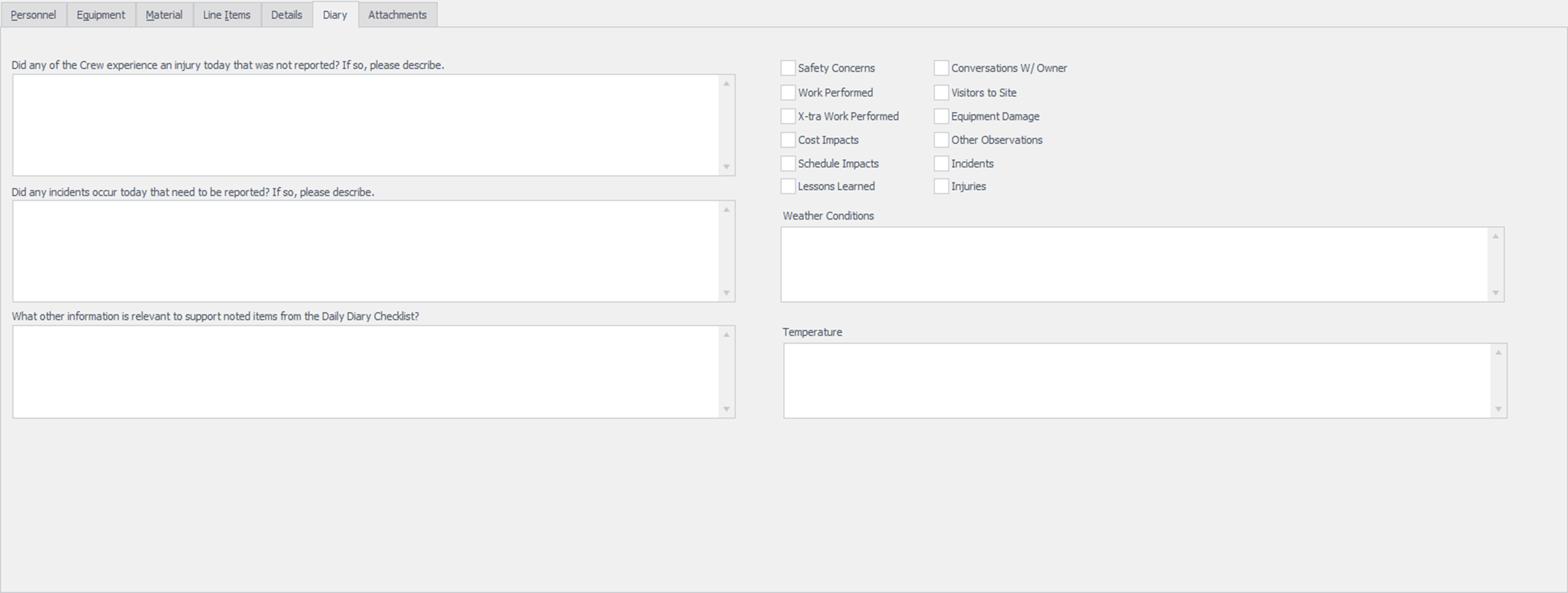
Task: Enable the Visitors to Site checkbox
Action: pos(941,92)
